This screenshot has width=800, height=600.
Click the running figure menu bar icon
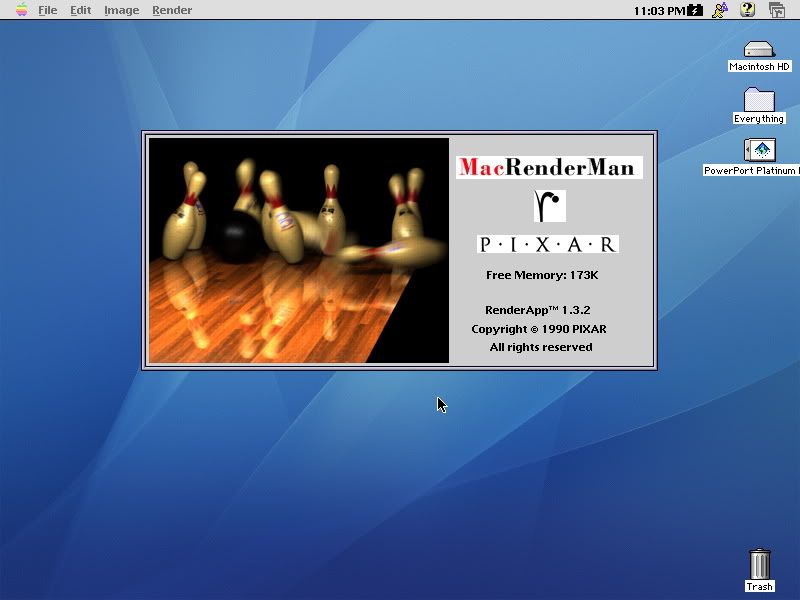tap(720, 10)
